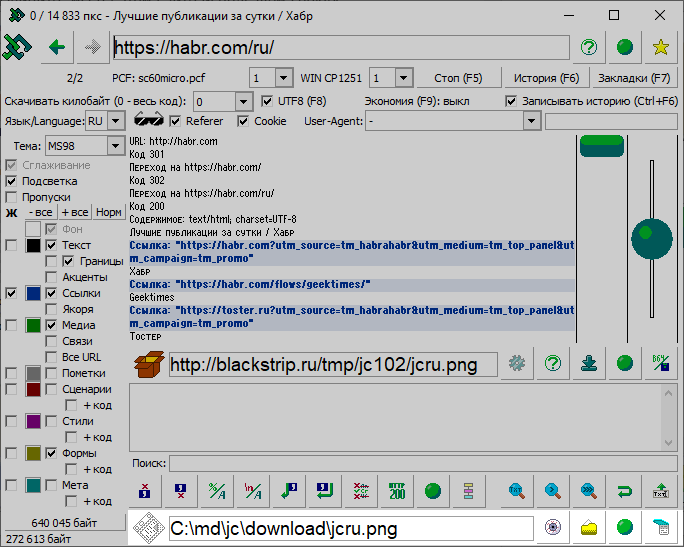Enable the Пропуски checkbox
Screen dimensions: 684x547
click(11, 197)
